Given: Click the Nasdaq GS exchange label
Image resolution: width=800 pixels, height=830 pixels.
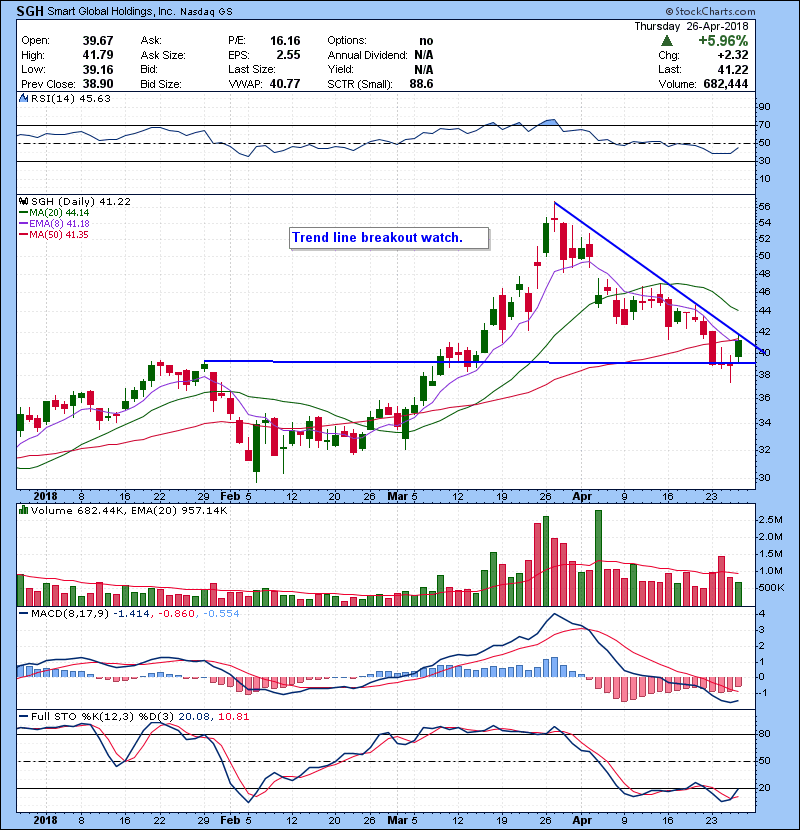Looking at the screenshot, I should coord(206,11).
